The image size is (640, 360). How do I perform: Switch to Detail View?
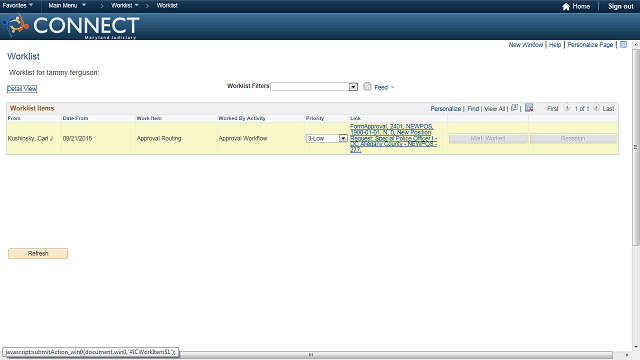pyautogui.click(x=22, y=89)
